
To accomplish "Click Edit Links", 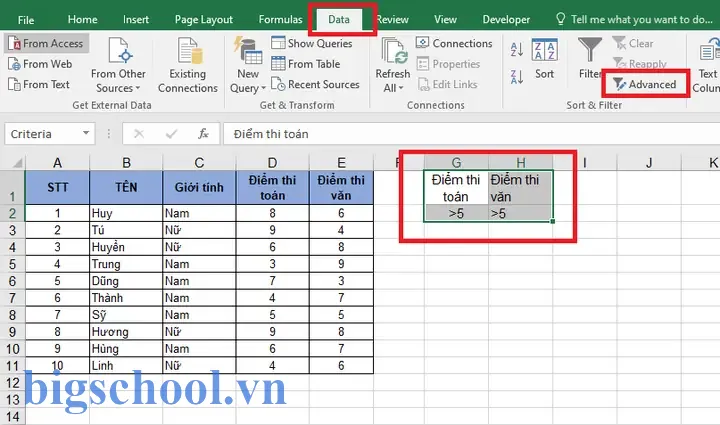I will pyautogui.click(x=448, y=84).
